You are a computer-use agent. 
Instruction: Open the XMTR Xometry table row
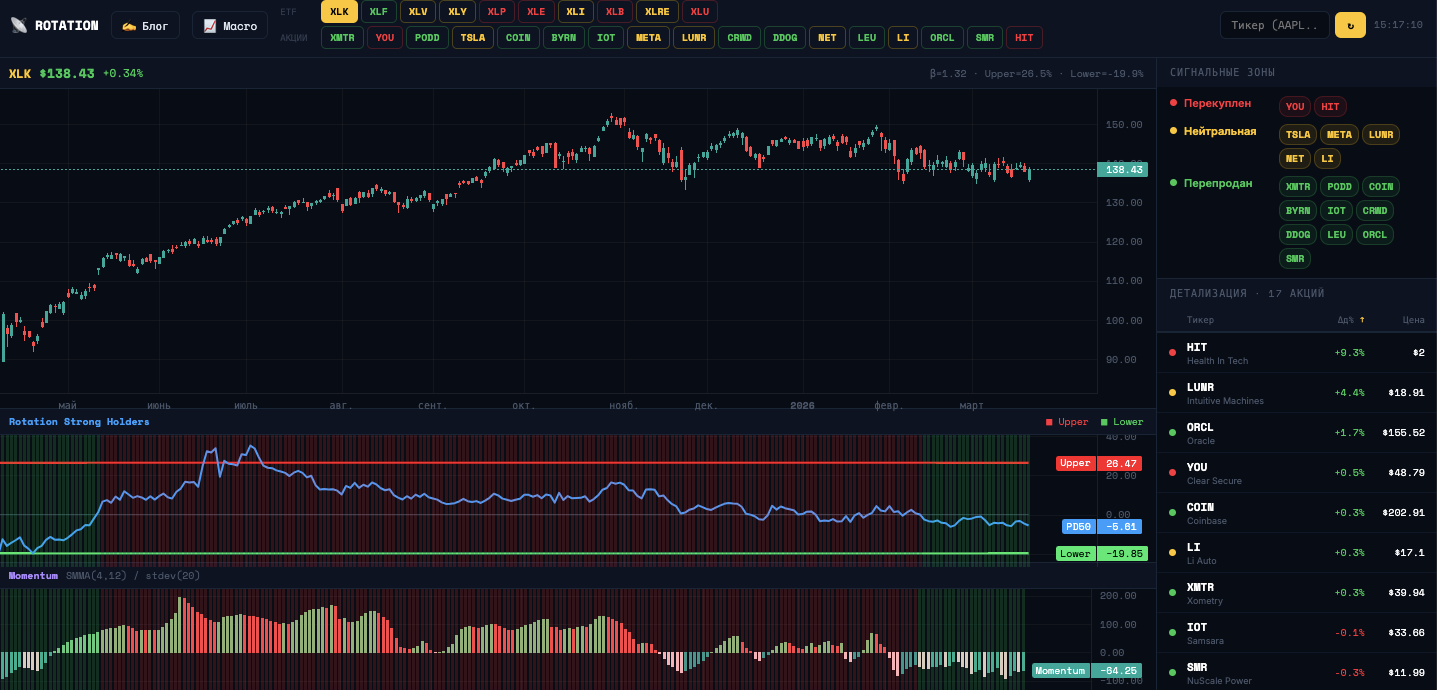point(1297,593)
